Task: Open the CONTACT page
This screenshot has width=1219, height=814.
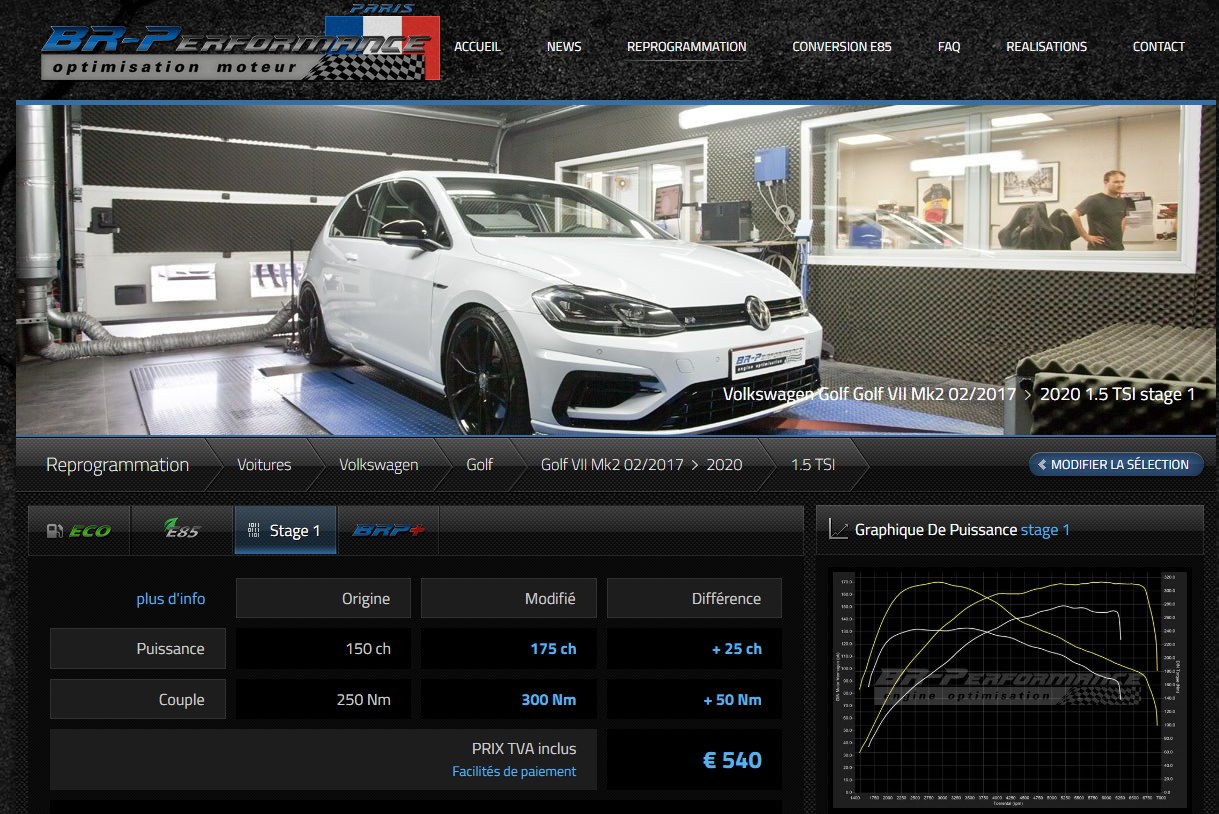Action: coord(1159,46)
